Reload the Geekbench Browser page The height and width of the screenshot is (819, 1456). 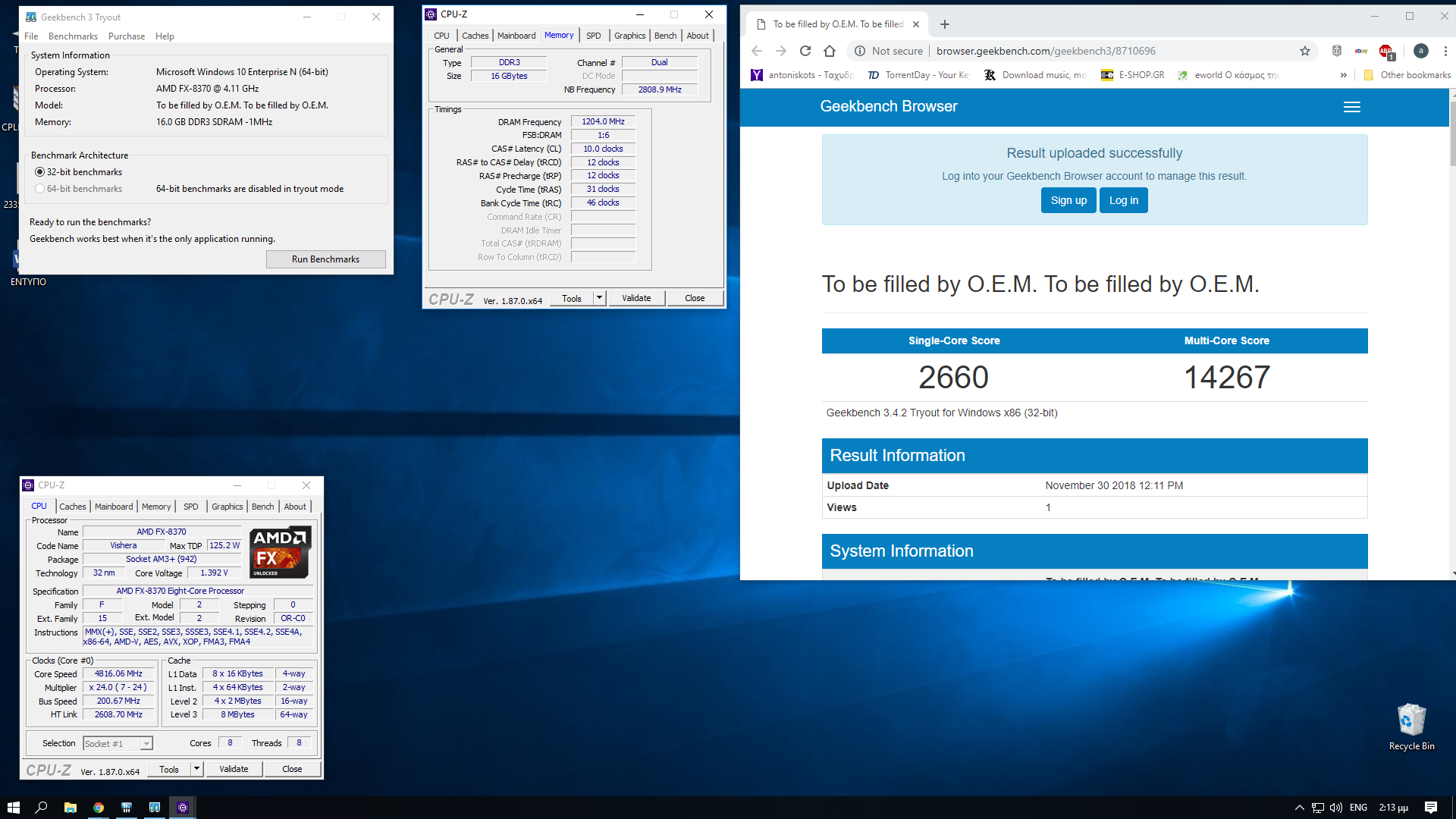(x=805, y=51)
